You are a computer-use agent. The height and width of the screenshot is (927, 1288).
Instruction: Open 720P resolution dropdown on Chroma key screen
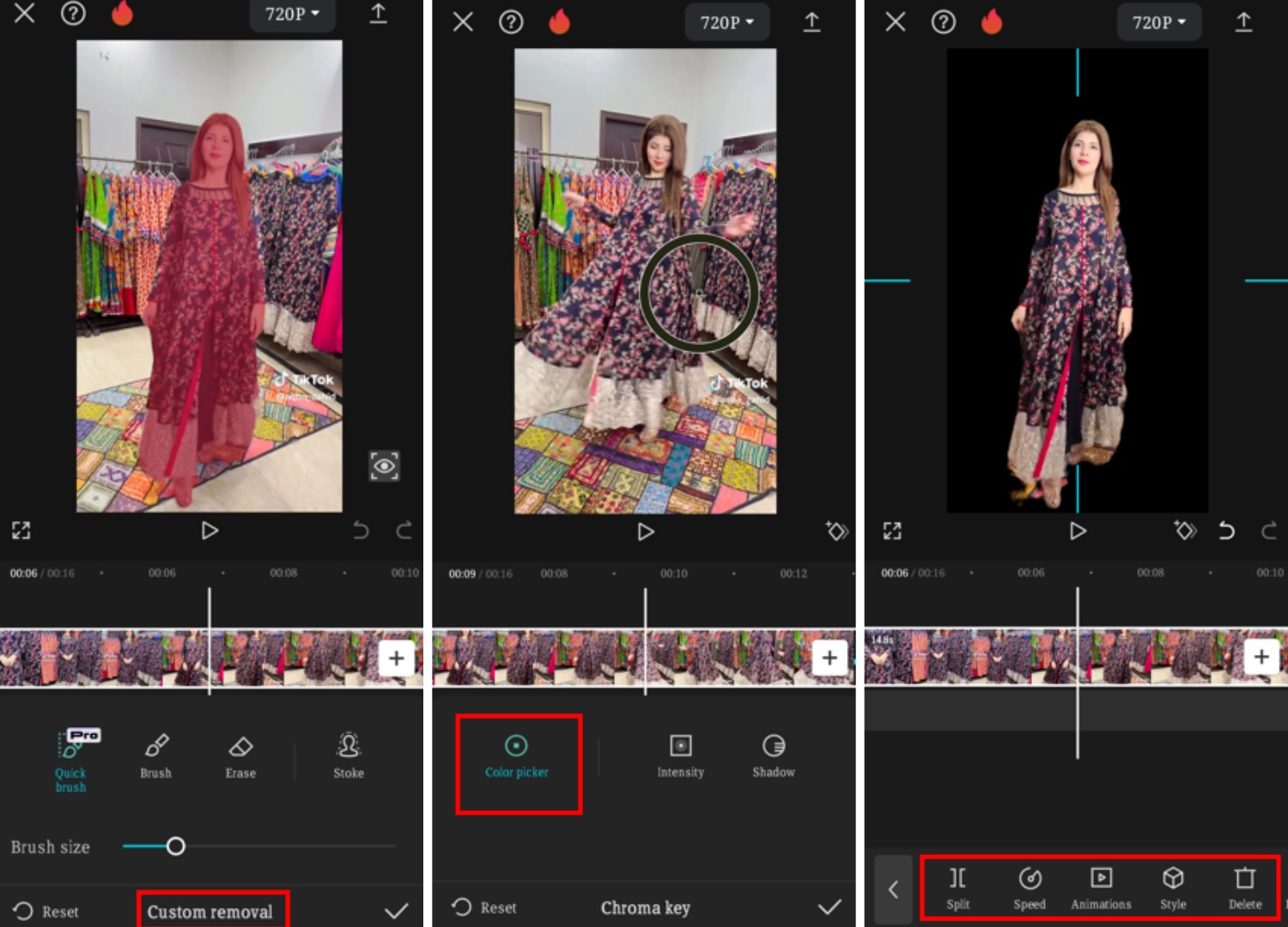[x=727, y=22]
